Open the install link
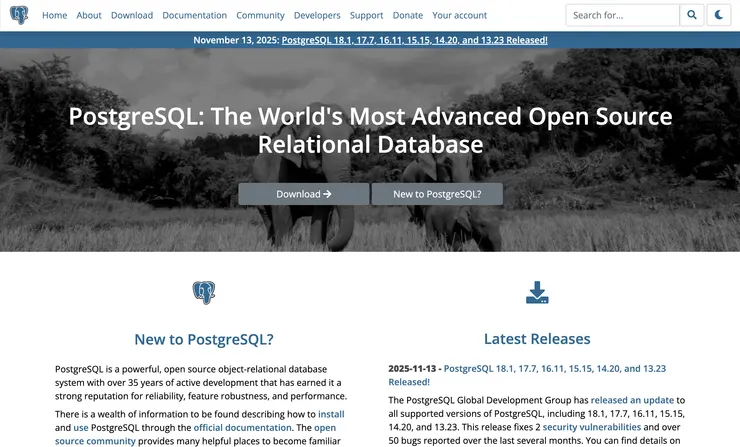740x447 pixels. pos(331,414)
